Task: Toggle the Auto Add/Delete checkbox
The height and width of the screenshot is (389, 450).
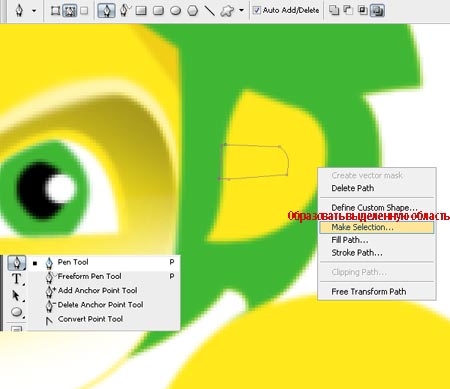Action: pos(256,10)
